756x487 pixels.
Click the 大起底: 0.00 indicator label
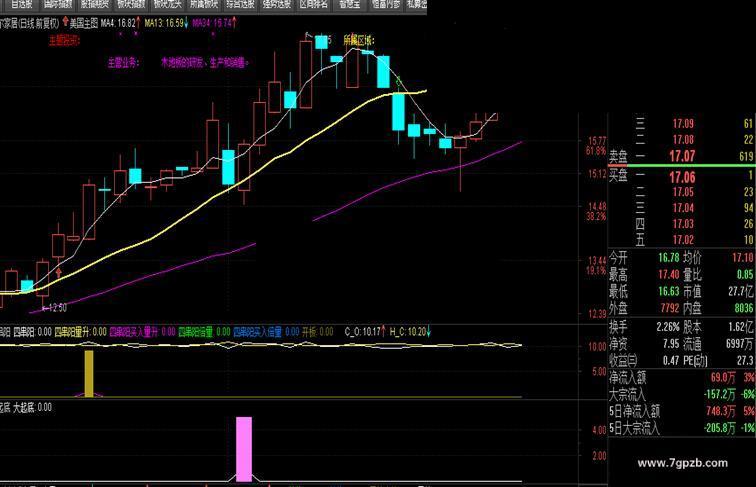[x=32, y=407]
